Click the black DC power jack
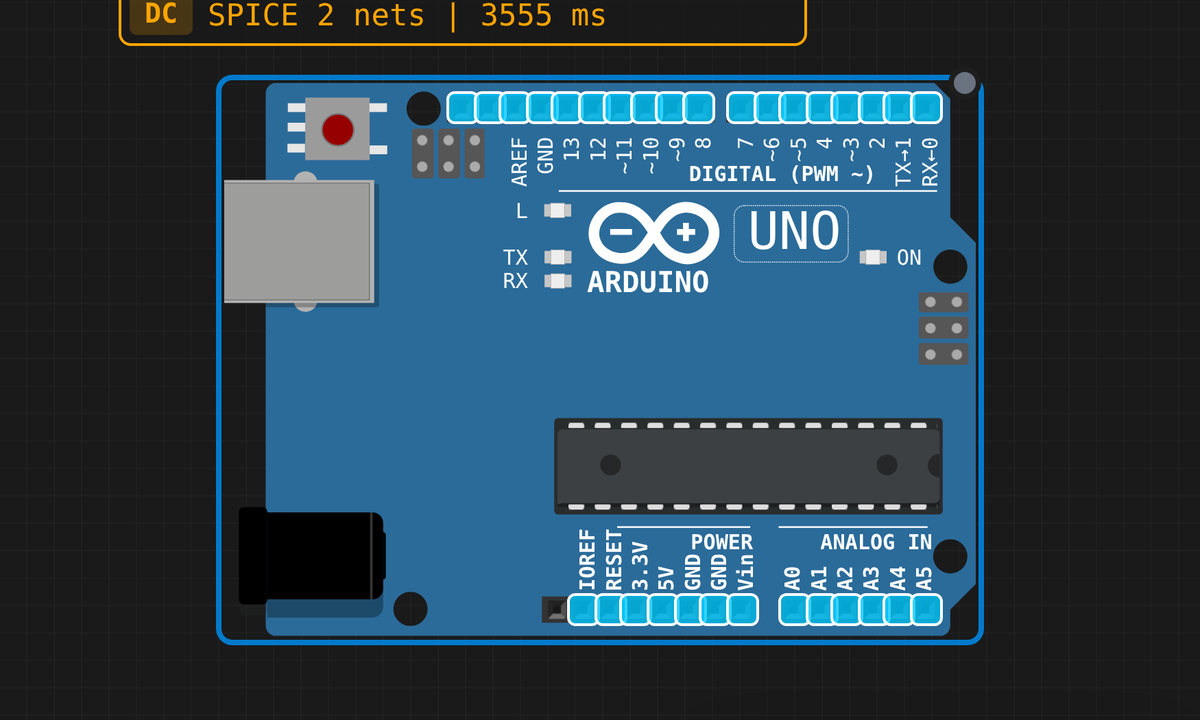Screen dimensions: 1200x720 coord(311,557)
